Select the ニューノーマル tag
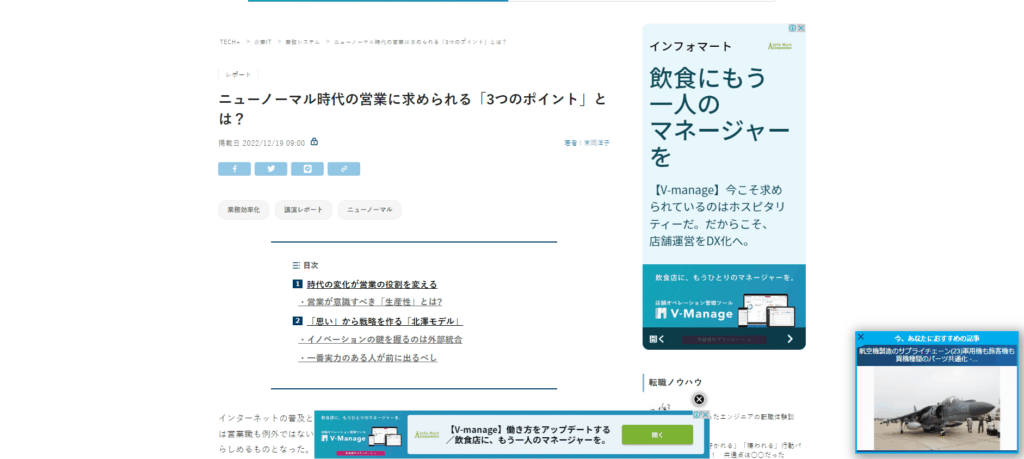The width and height of the screenshot is (1024, 459). pyautogui.click(x=369, y=210)
